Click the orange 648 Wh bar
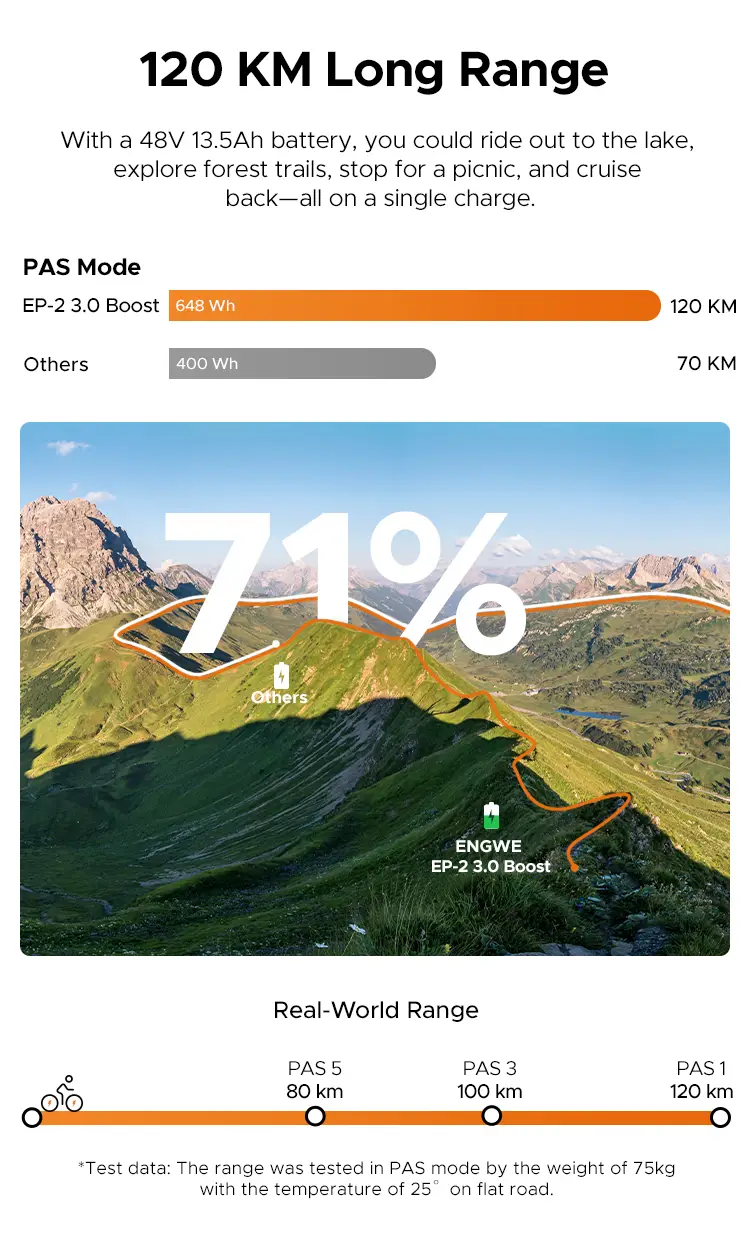The image size is (750, 1258). click(414, 305)
